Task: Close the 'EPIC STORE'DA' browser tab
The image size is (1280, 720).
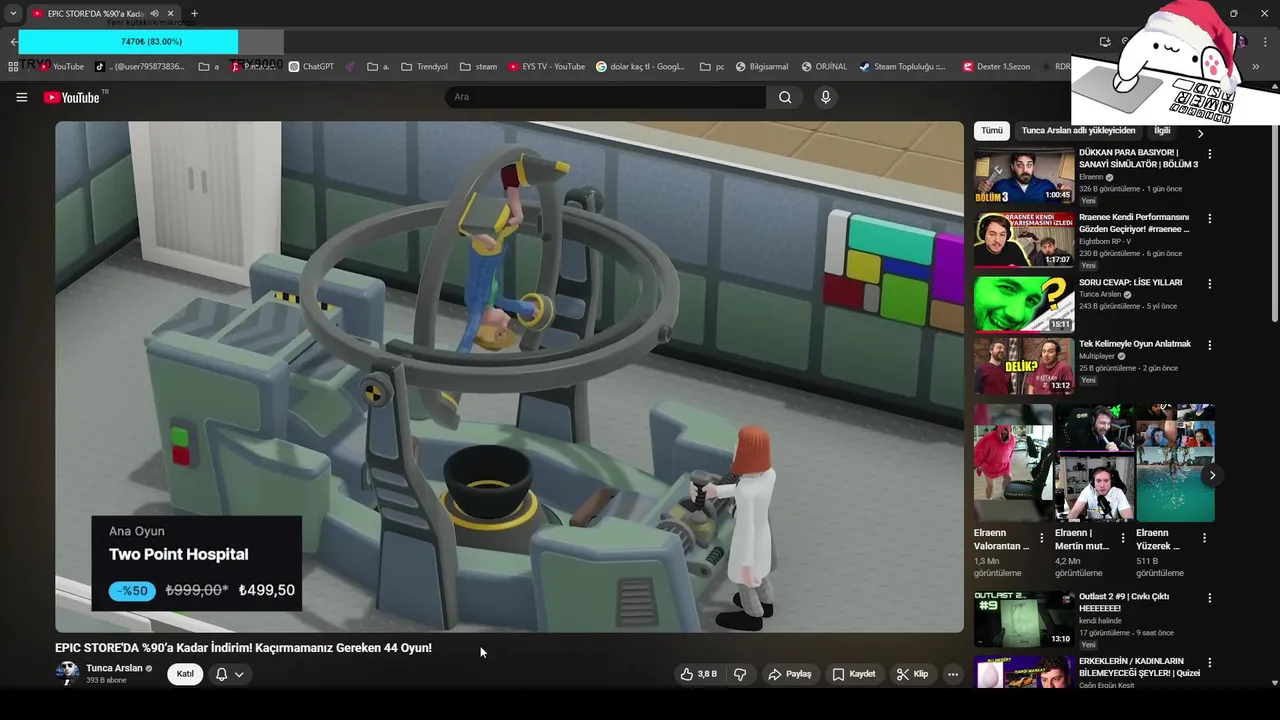Action: pyautogui.click(x=170, y=13)
